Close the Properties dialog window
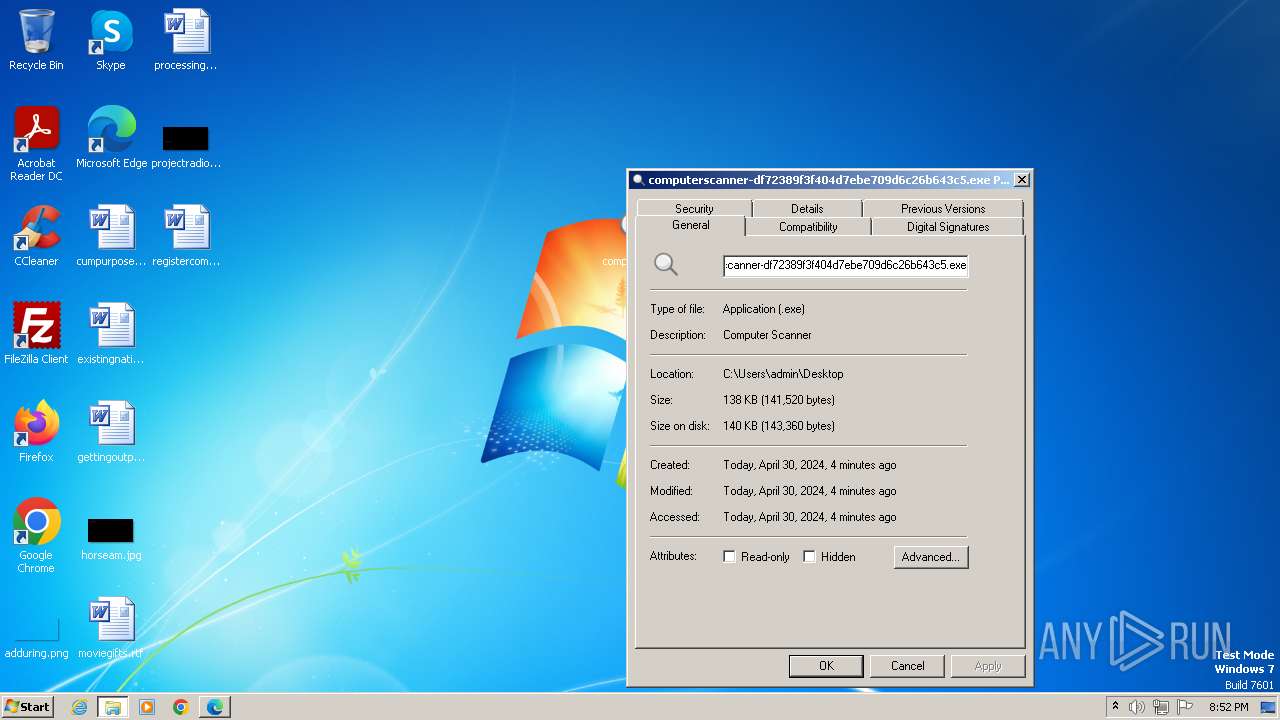The width and height of the screenshot is (1280, 720). coord(1021,180)
